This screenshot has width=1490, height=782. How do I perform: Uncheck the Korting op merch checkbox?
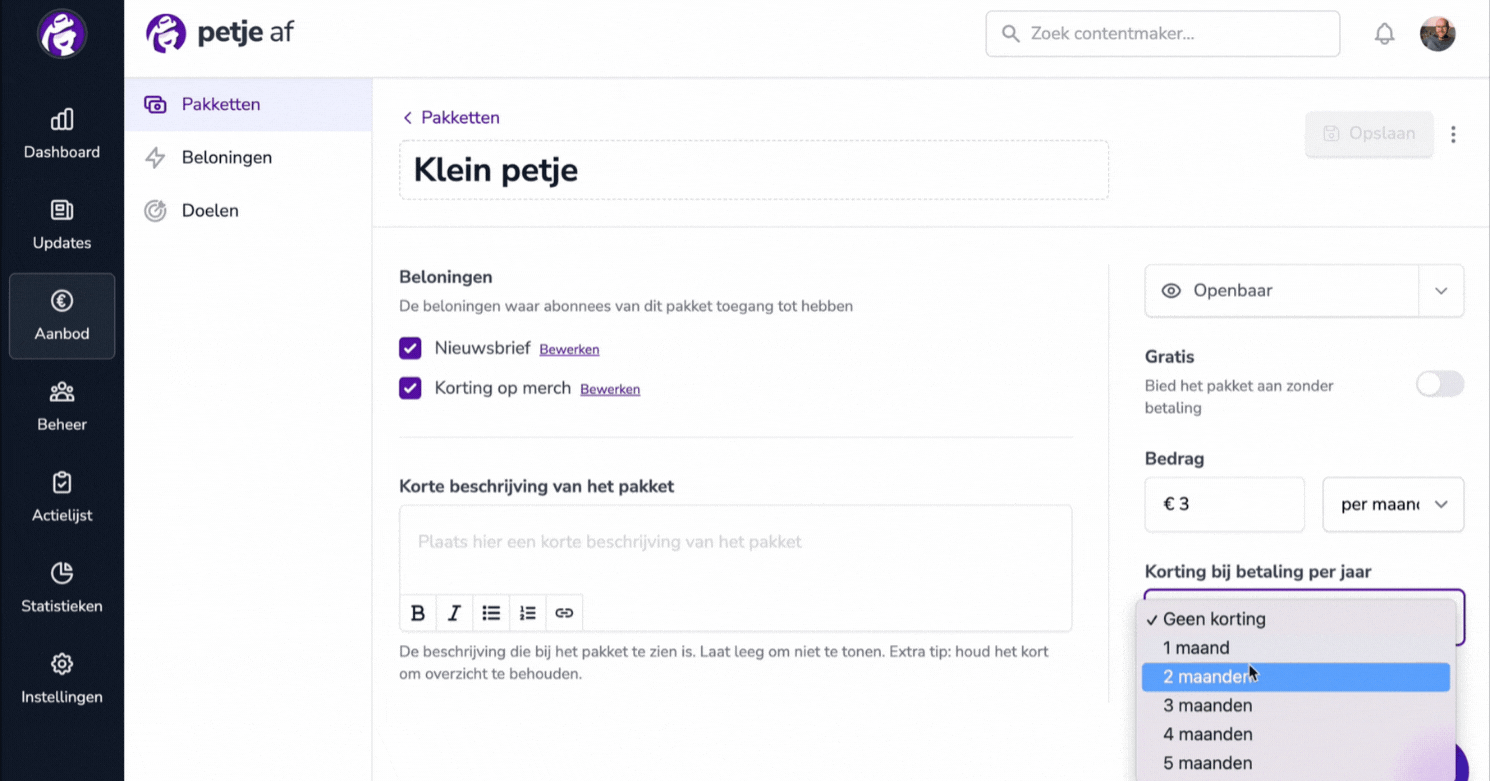(410, 388)
